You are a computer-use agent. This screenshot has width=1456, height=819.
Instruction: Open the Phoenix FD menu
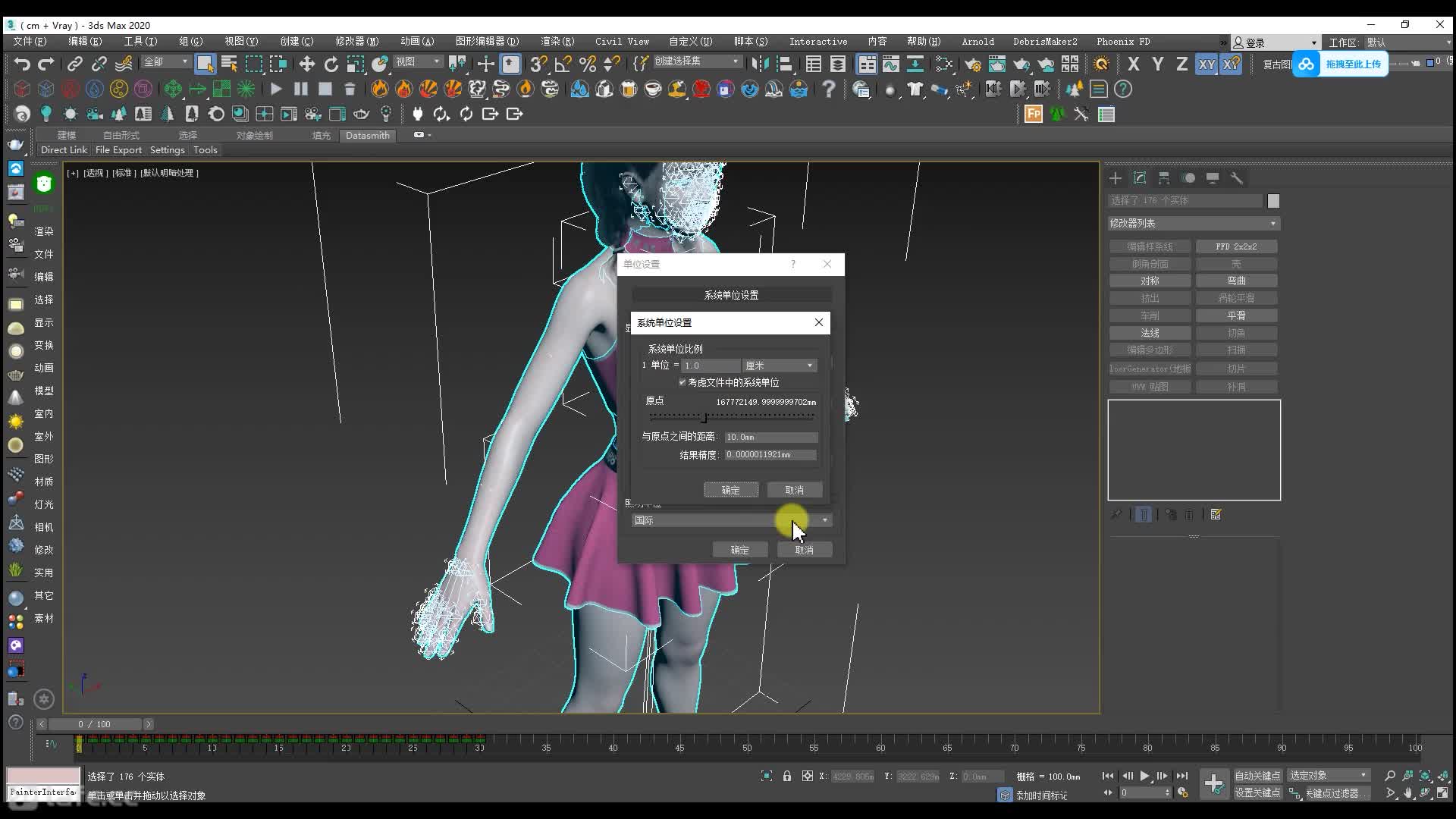[x=1122, y=42]
